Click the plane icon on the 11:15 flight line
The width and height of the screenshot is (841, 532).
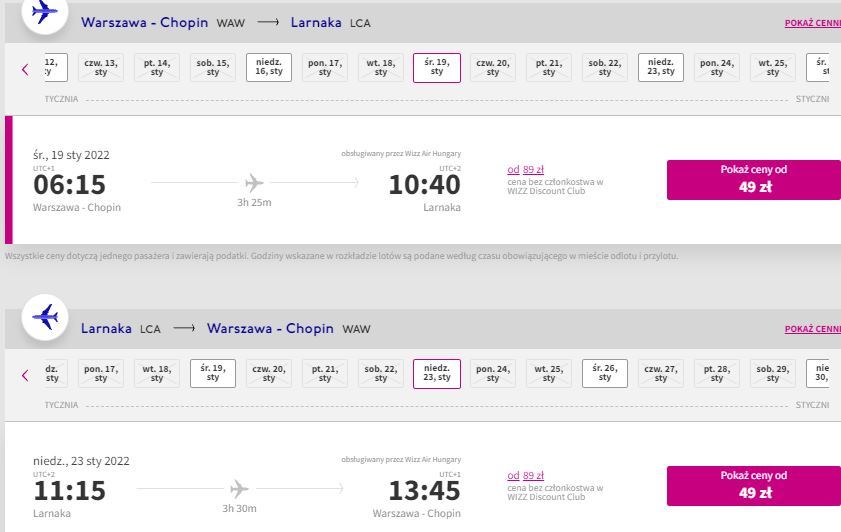tap(239, 489)
